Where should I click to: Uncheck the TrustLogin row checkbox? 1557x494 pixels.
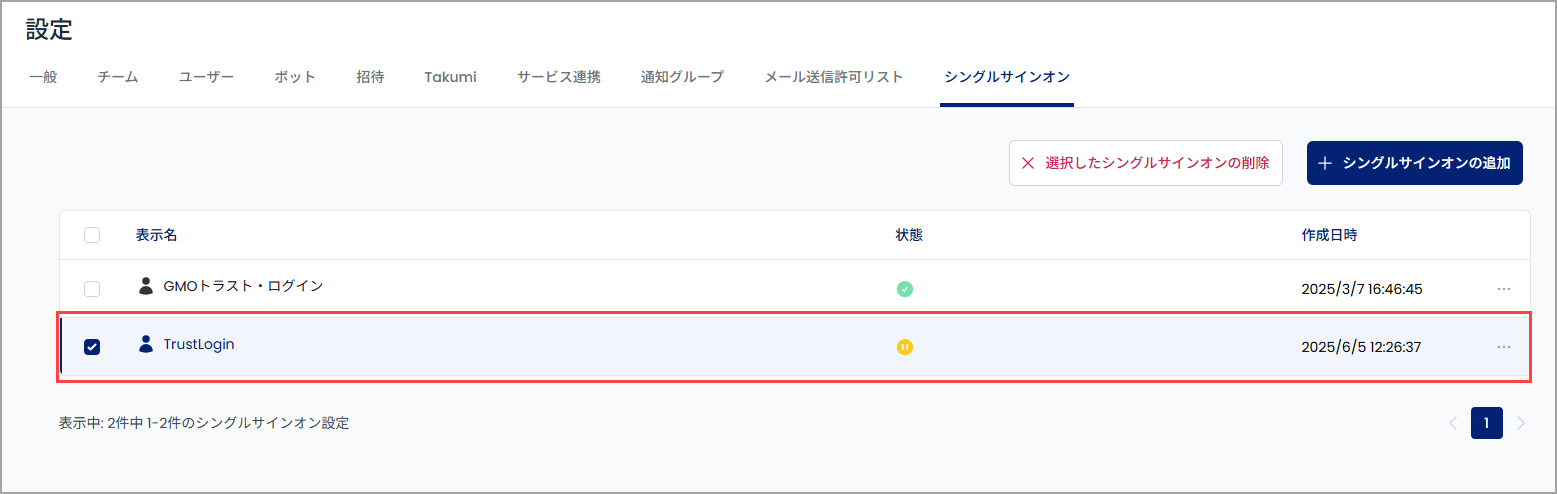pyautogui.click(x=92, y=347)
